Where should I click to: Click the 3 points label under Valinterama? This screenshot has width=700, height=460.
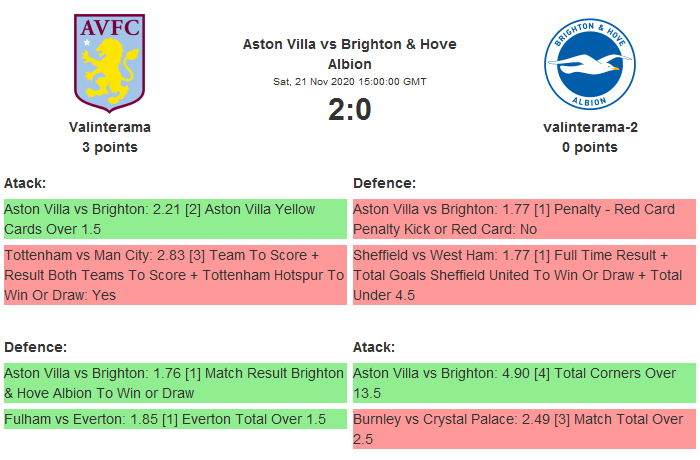point(110,147)
